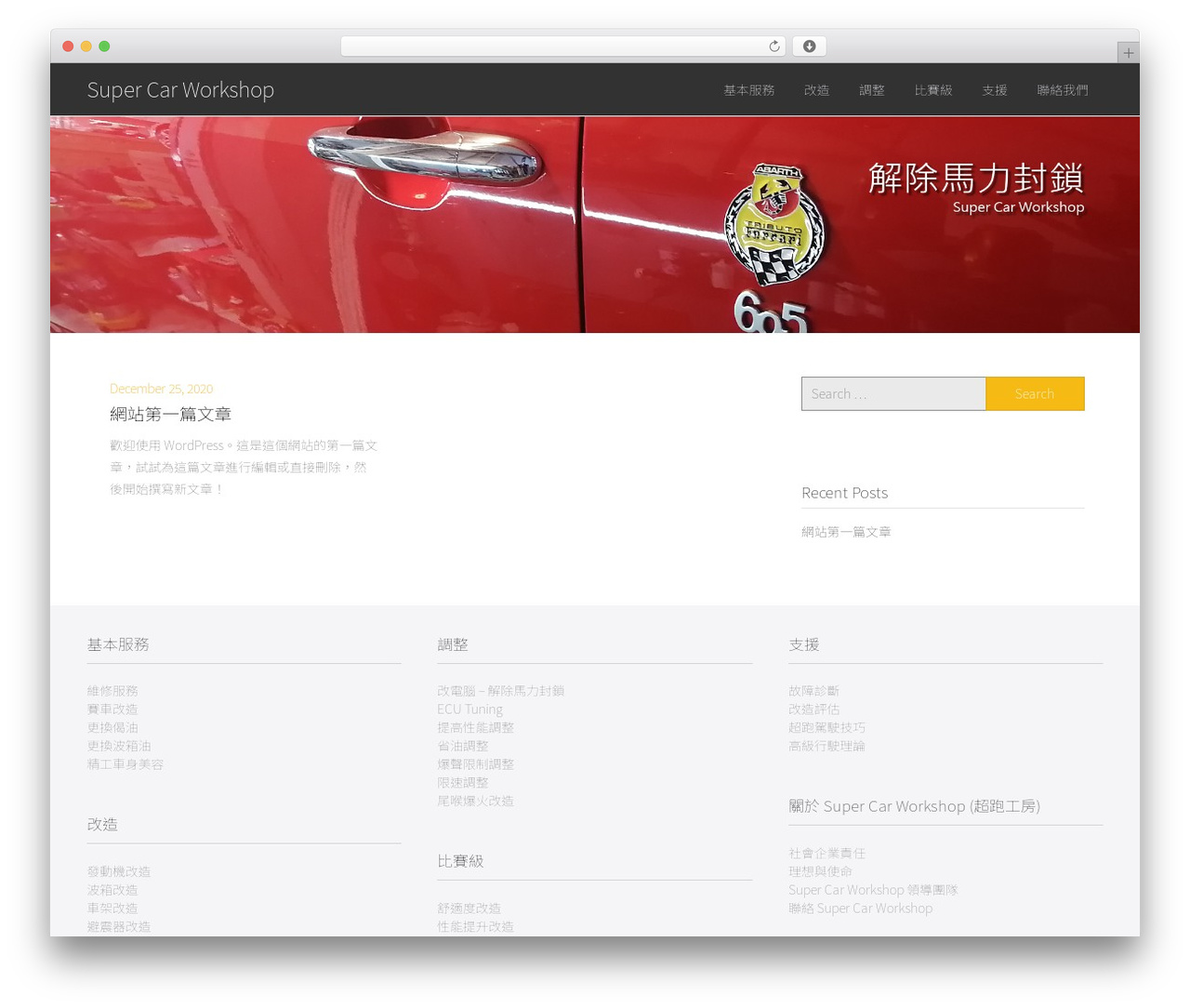Image resolution: width=1190 pixels, height=1008 pixels.
Task: Open 網站第一篇文章 under Recent Posts
Action: pos(846,532)
